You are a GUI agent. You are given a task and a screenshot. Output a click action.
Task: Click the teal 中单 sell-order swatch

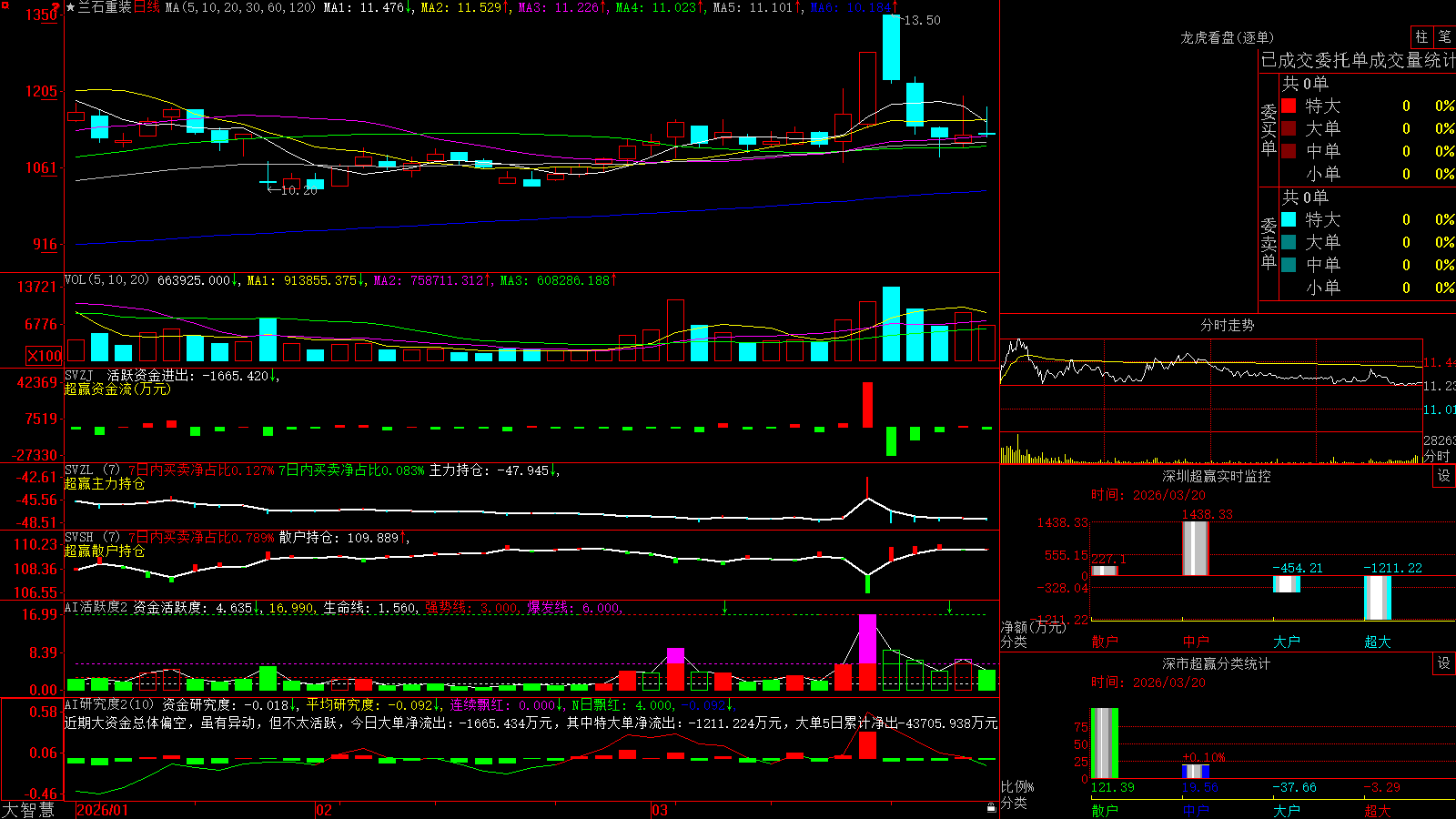click(1289, 264)
